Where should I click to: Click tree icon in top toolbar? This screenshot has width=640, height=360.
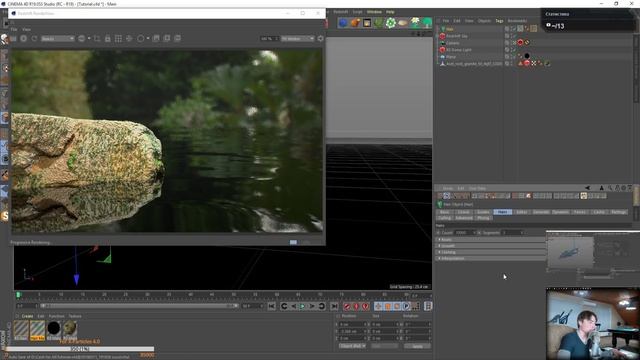pos(427,23)
